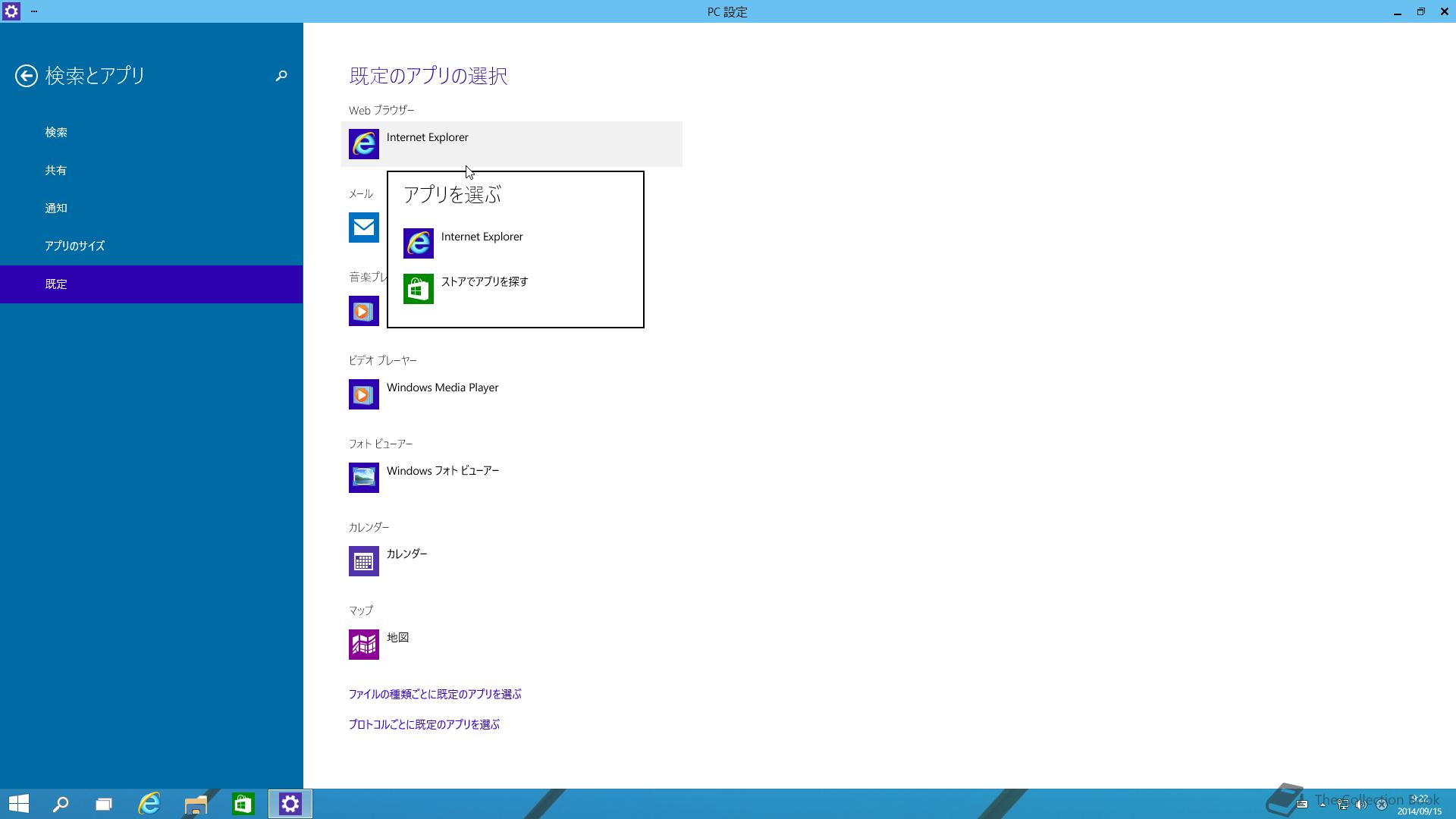1456x819 pixels.
Task: Click the カレンダー app icon
Action: [x=364, y=561]
